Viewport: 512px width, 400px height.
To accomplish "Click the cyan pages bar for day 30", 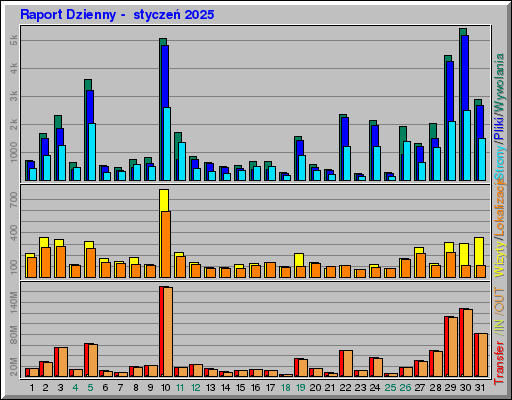I will click(467, 146).
